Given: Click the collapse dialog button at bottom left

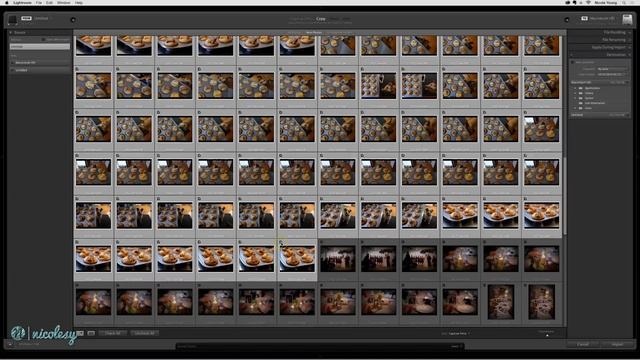Looking at the screenshot, I should click(10, 344).
